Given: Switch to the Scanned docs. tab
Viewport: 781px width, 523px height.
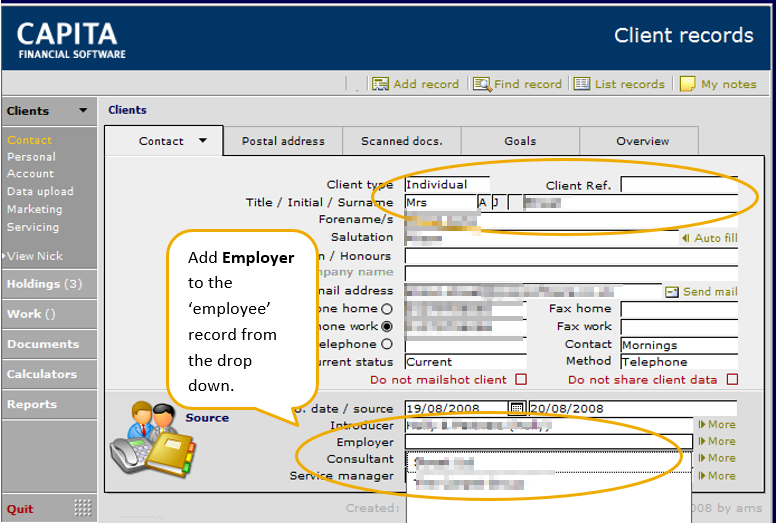Looking at the screenshot, I should (x=402, y=141).
